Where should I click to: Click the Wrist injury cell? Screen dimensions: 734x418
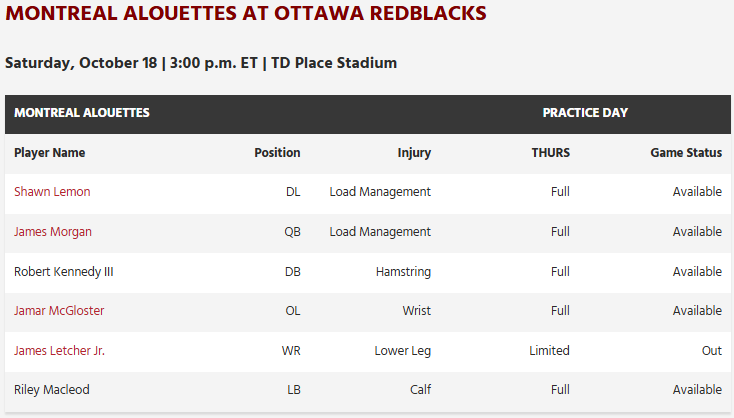click(416, 311)
